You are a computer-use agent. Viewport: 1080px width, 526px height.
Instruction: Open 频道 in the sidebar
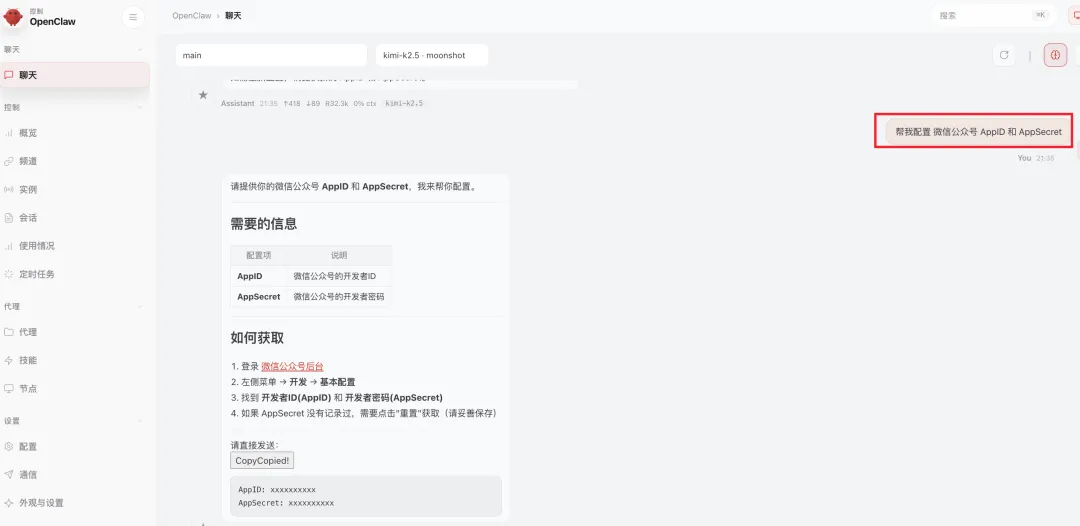75,161
